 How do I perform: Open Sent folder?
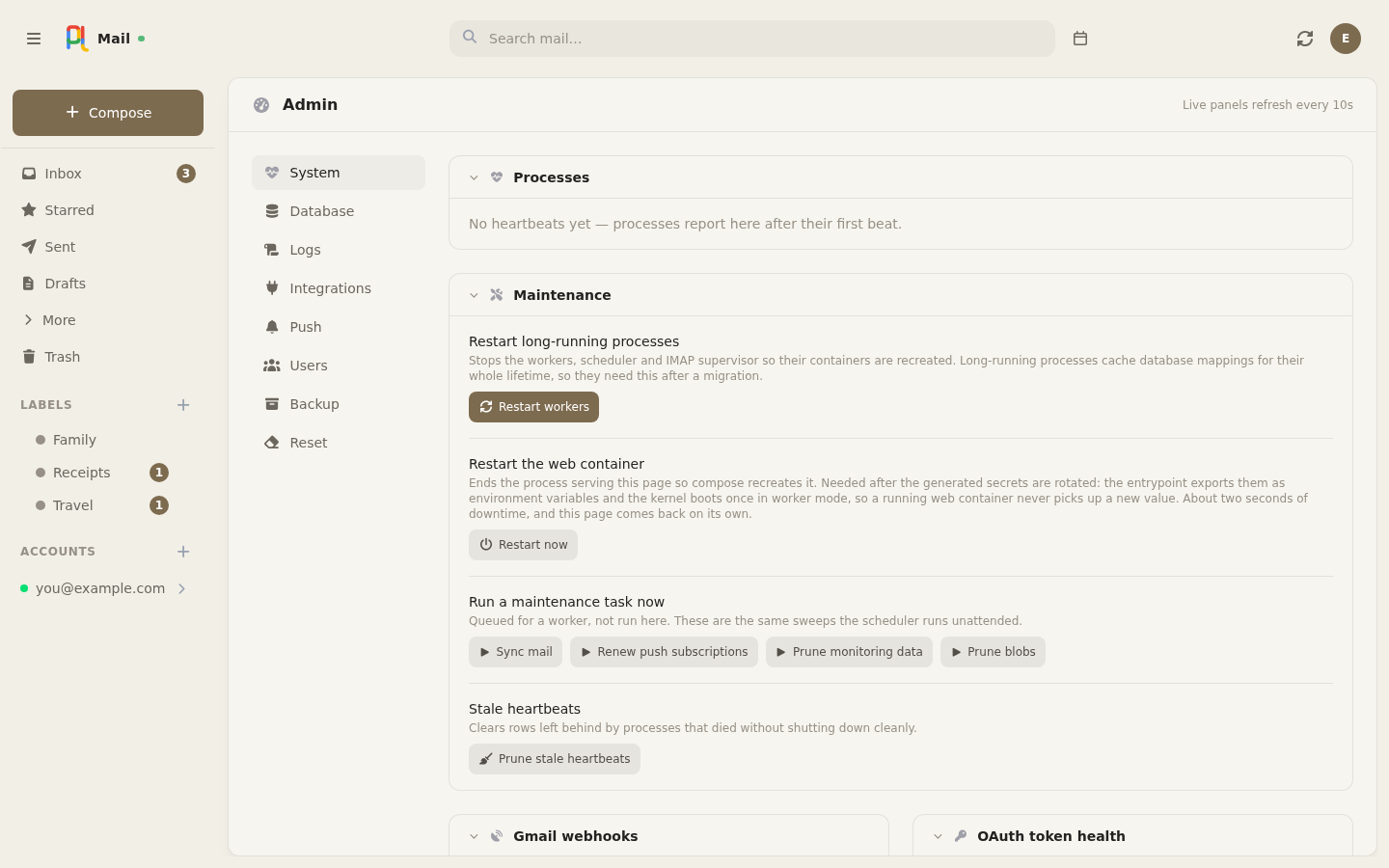108,247
